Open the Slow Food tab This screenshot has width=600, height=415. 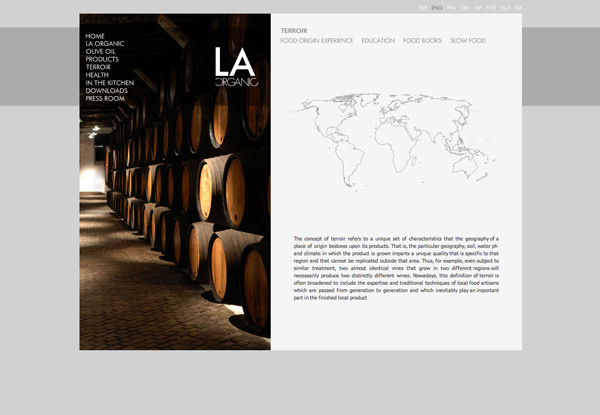pos(468,41)
